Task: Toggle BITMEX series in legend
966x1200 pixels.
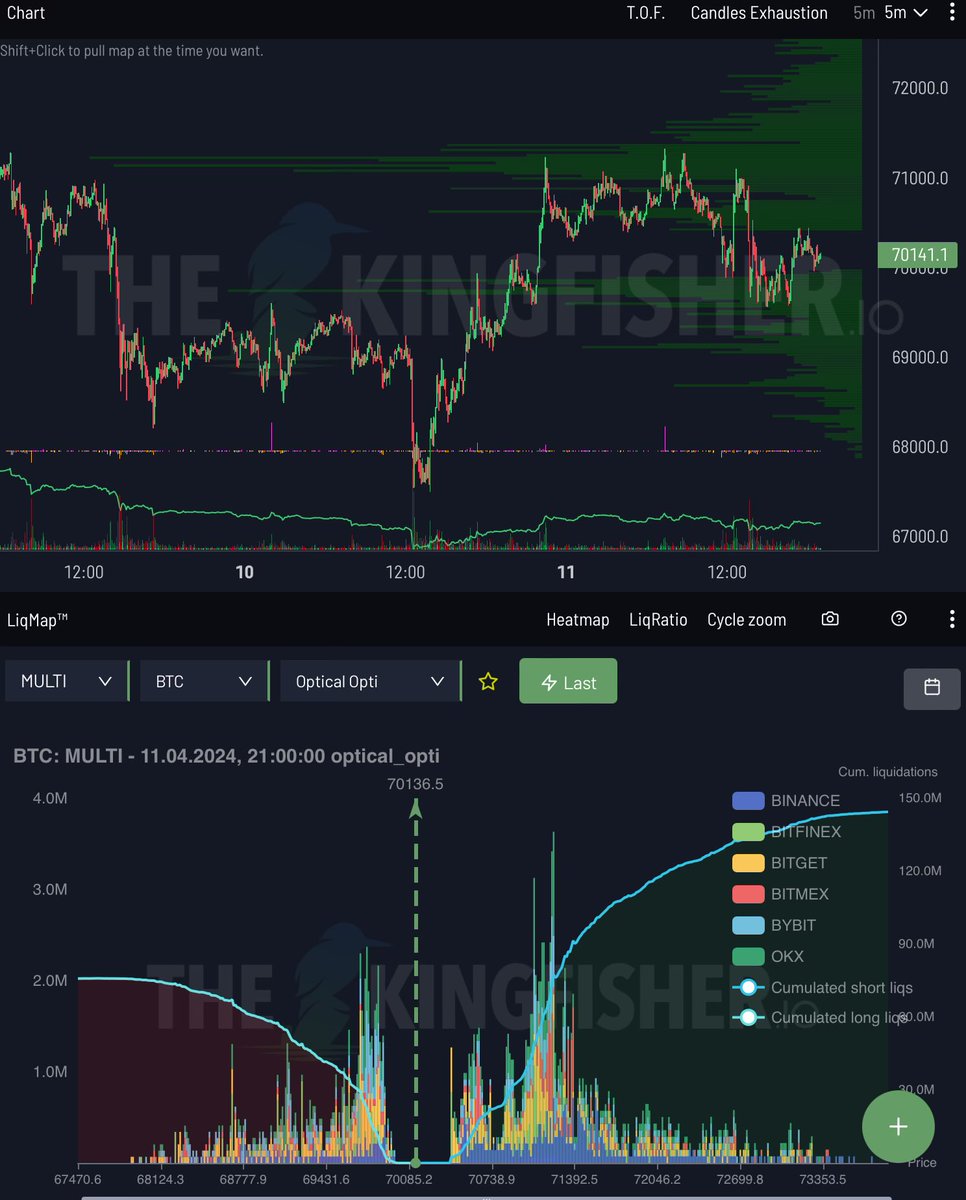Action: tap(780, 894)
